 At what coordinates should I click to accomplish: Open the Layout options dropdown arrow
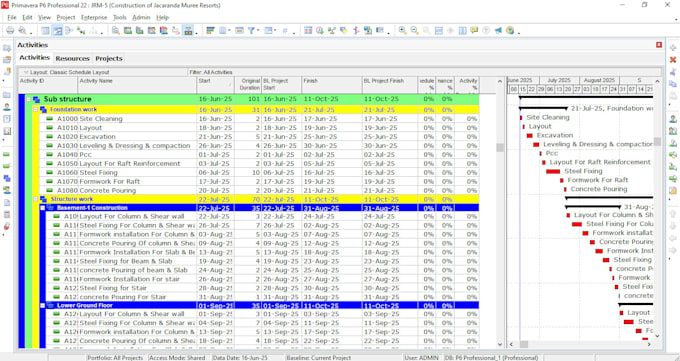pos(26,72)
